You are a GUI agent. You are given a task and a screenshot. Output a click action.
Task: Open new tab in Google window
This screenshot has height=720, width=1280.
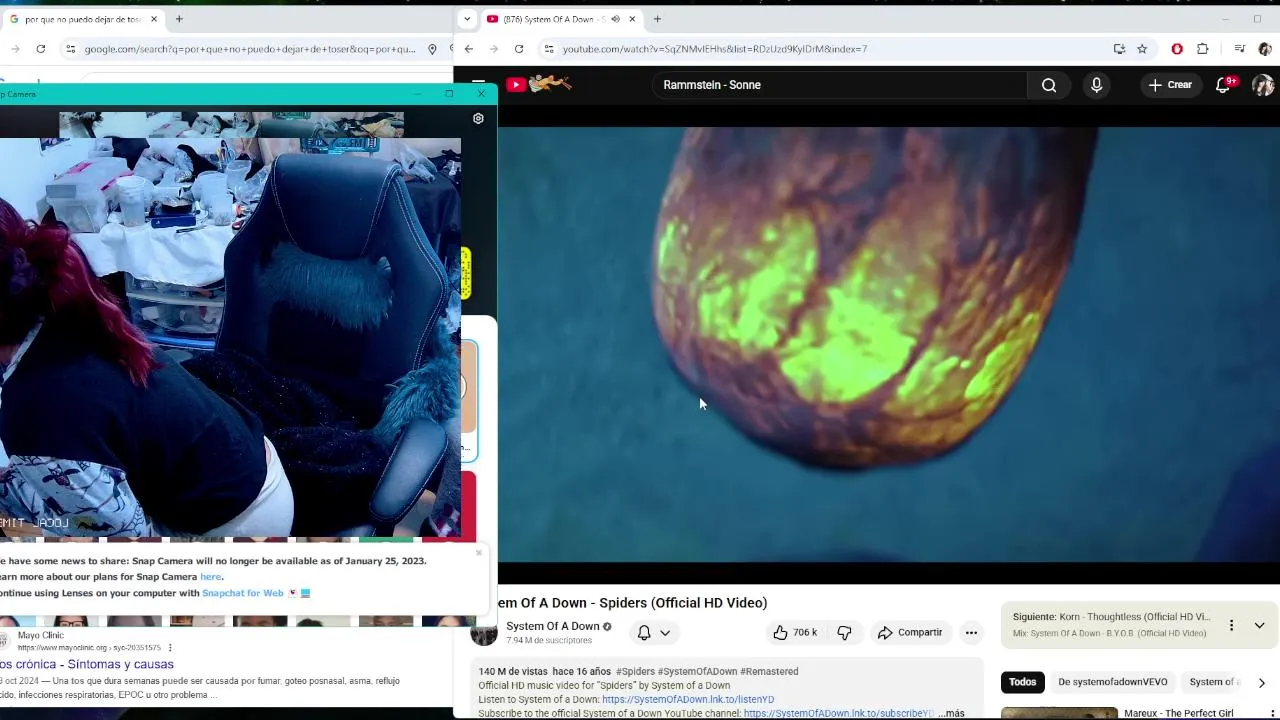(x=179, y=19)
